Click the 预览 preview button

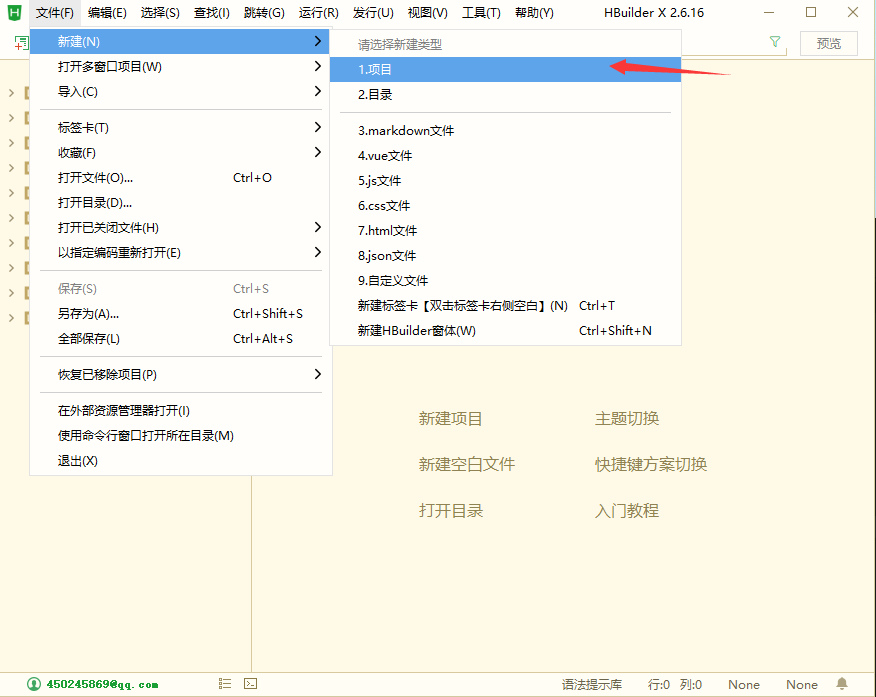point(828,43)
